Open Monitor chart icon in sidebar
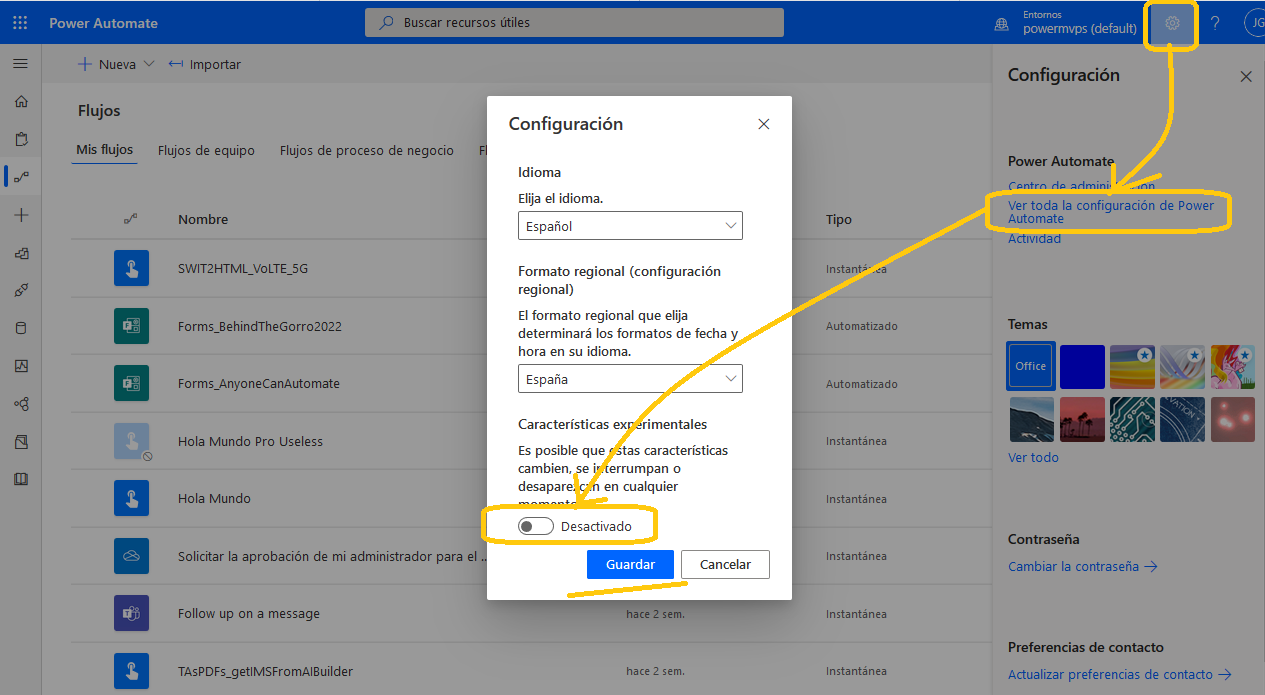 click(x=21, y=366)
